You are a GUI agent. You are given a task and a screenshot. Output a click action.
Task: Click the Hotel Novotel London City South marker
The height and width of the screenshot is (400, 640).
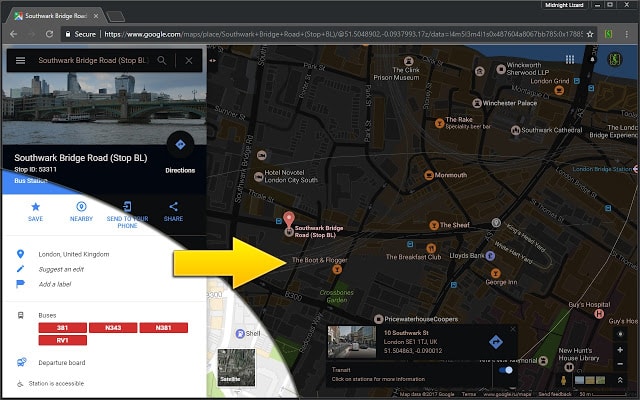point(258,177)
